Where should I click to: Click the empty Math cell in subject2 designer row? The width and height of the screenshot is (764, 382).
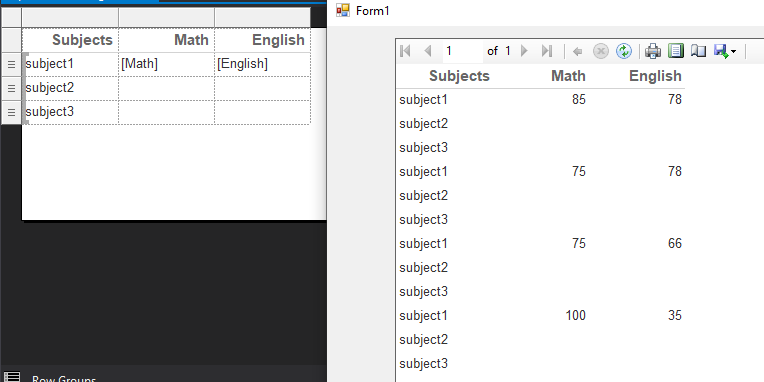click(x=167, y=88)
